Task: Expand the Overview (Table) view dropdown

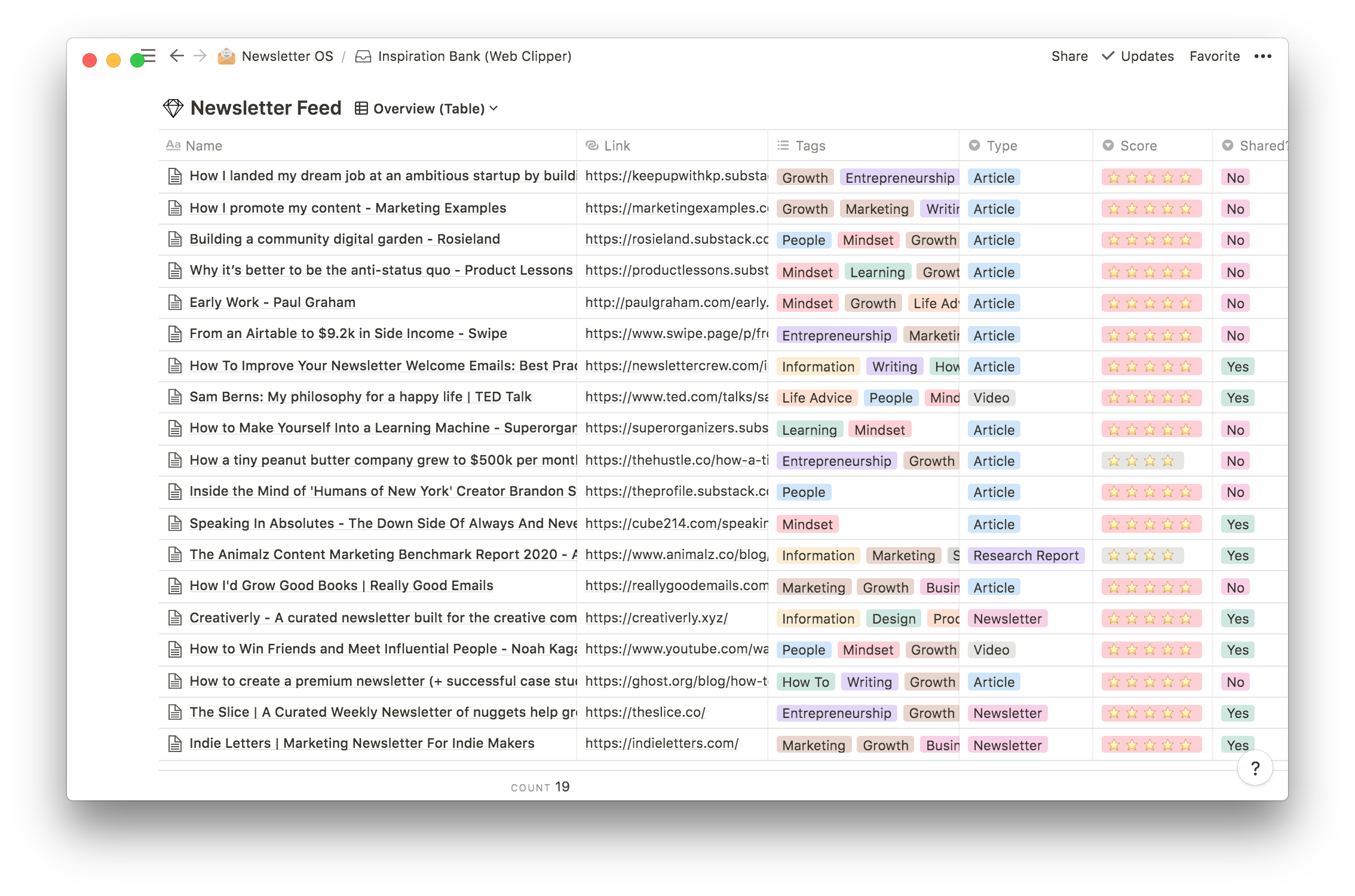Action: click(x=427, y=109)
